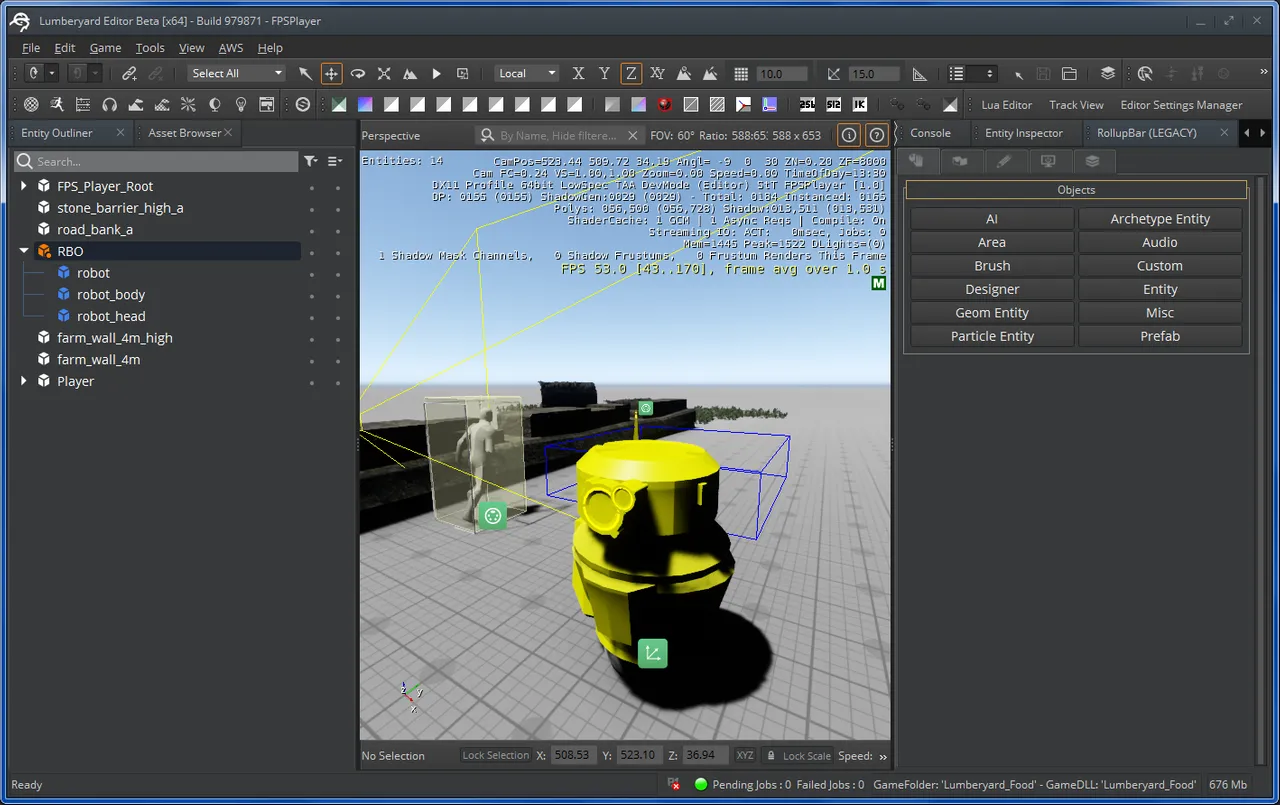Open the folder icon in top toolbar
This screenshot has height=805, width=1280.
pos(1069,73)
